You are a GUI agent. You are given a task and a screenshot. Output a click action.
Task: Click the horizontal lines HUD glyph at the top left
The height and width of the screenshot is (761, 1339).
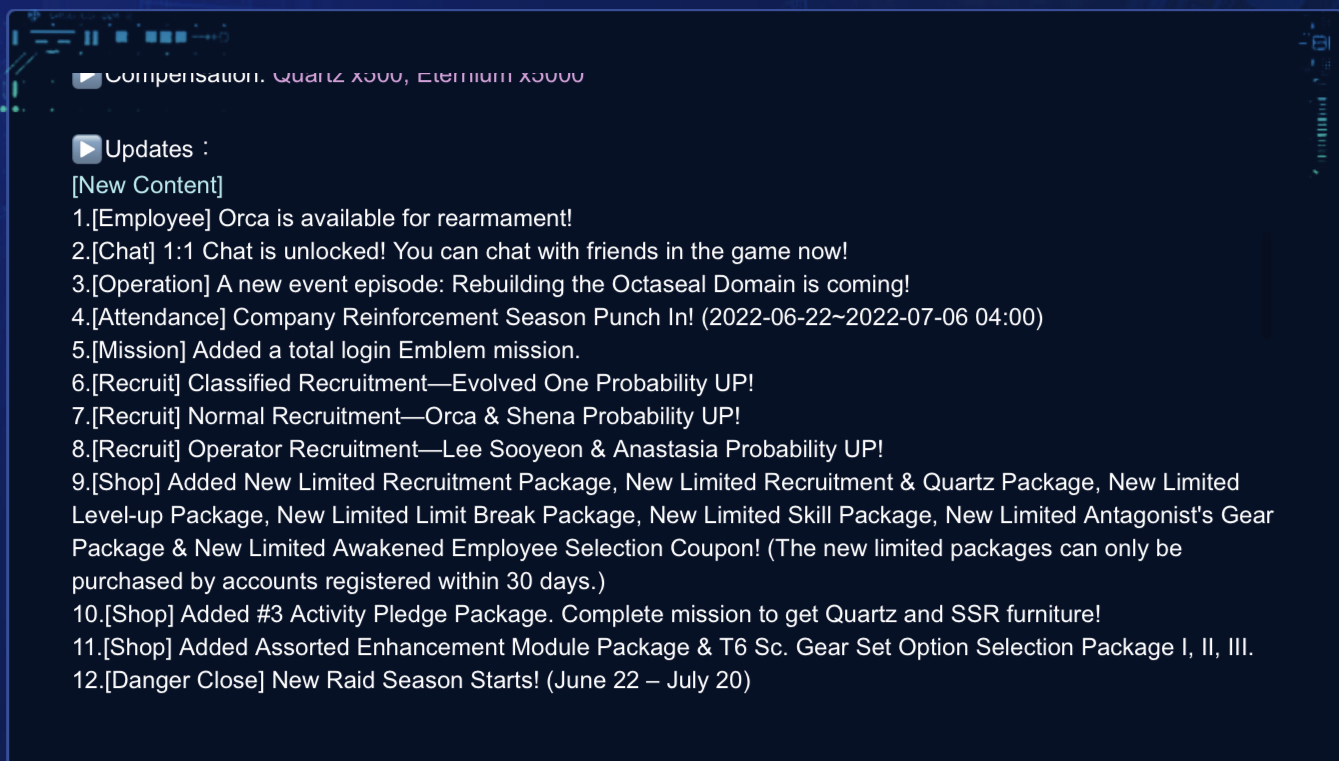[53, 38]
